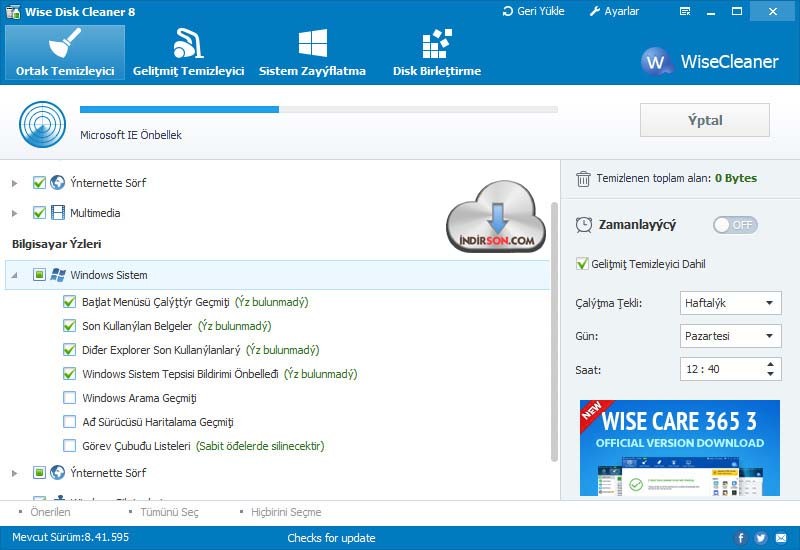The image size is (800, 550).
Task: Uncheck the first Ýnternette Sörf checkbox
Action: (x=39, y=183)
